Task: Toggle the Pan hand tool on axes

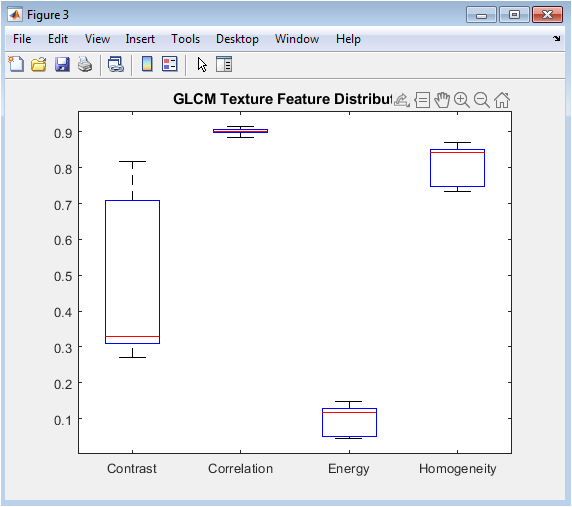Action: coord(442,100)
